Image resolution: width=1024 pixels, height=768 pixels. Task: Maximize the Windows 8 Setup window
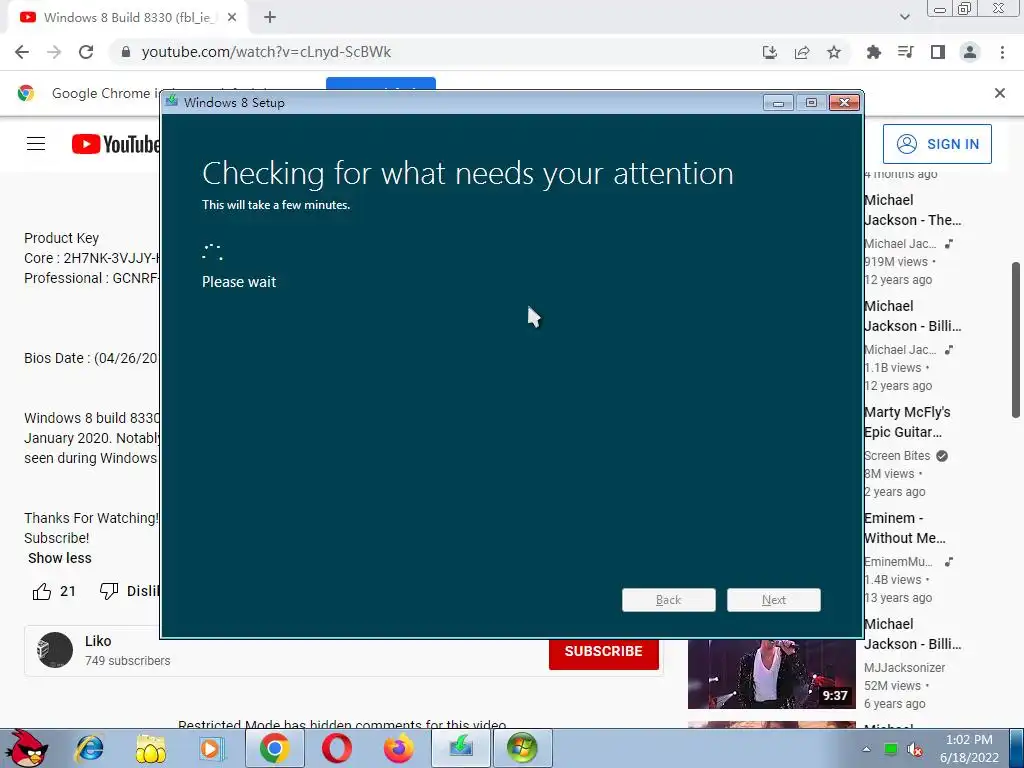811,103
